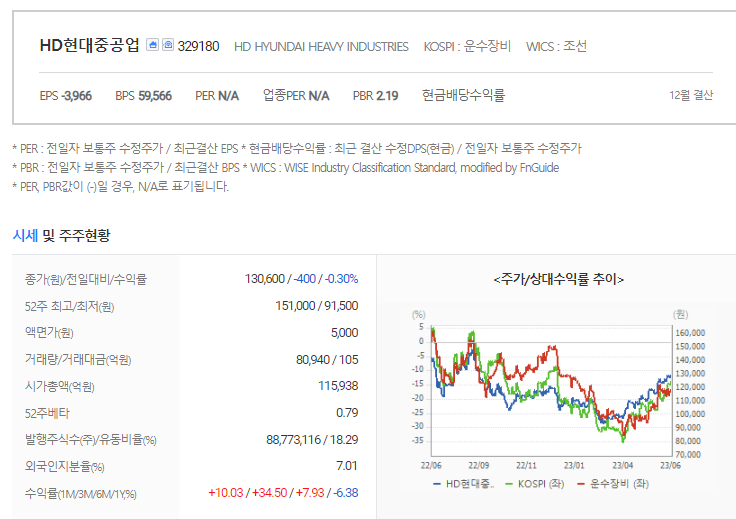This screenshot has height=519, width=736.
Task: Click the 시가총액(억원) row label
Action: 60,386
